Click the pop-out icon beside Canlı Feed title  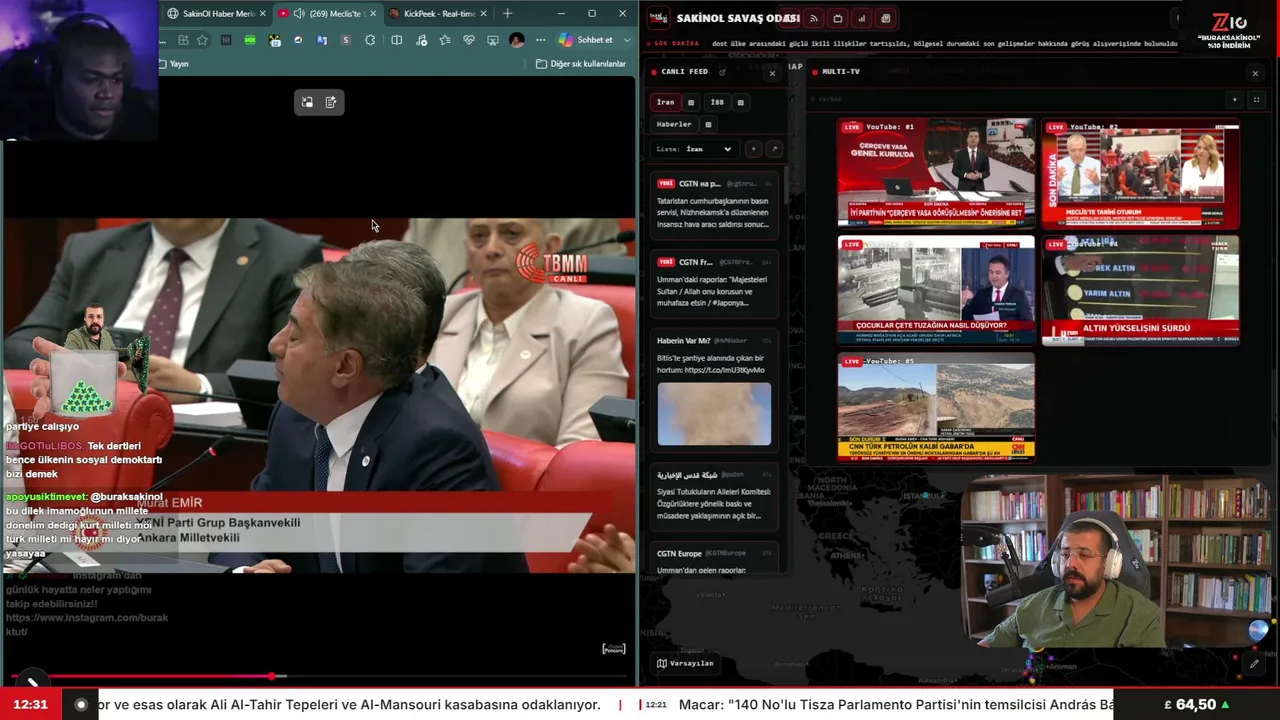coord(722,72)
